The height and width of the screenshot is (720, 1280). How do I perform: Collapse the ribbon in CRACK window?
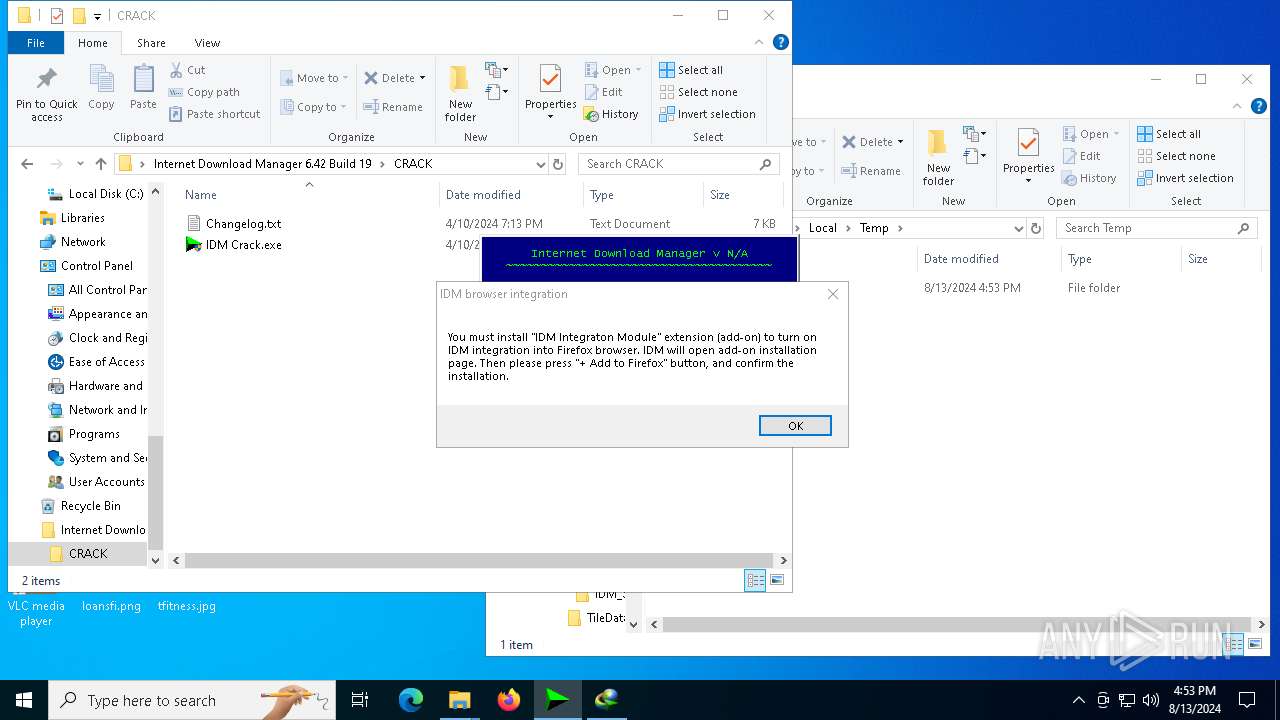[760, 43]
